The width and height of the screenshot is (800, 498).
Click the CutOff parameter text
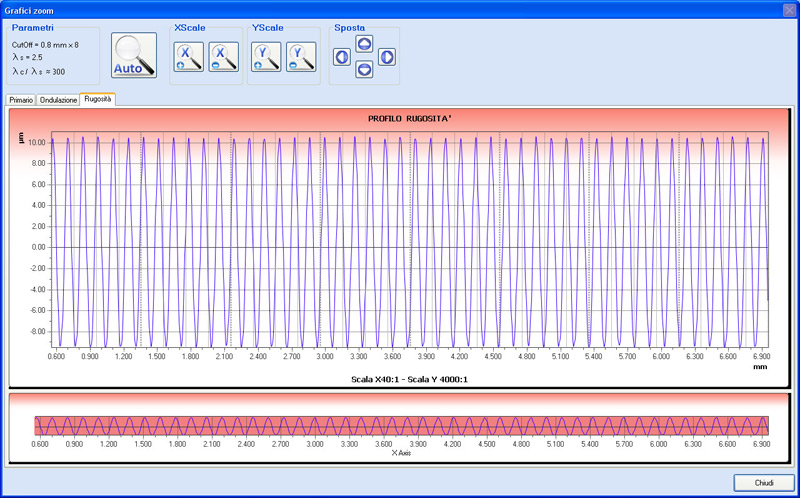pos(45,45)
